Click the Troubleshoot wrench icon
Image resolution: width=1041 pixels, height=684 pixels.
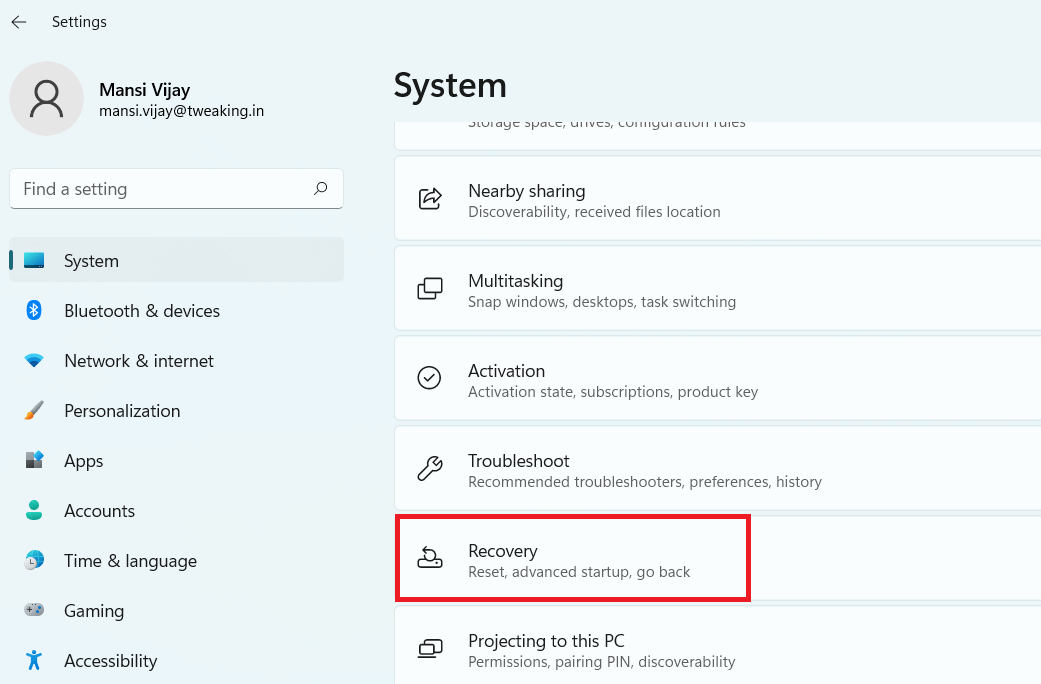pyautogui.click(x=429, y=467)
